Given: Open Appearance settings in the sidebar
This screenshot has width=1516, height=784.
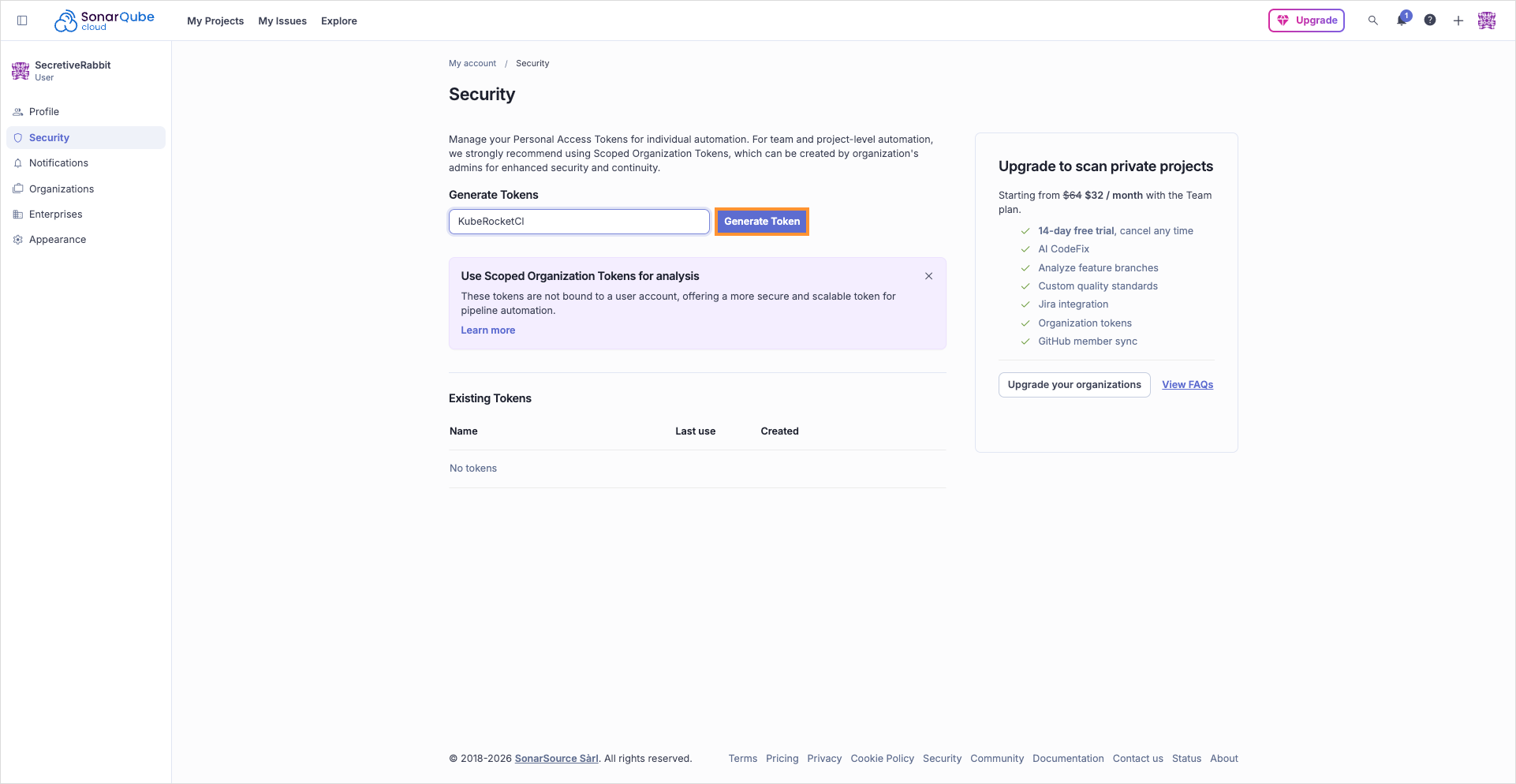Looking at the screenshot, I should [x=57, y=239].
